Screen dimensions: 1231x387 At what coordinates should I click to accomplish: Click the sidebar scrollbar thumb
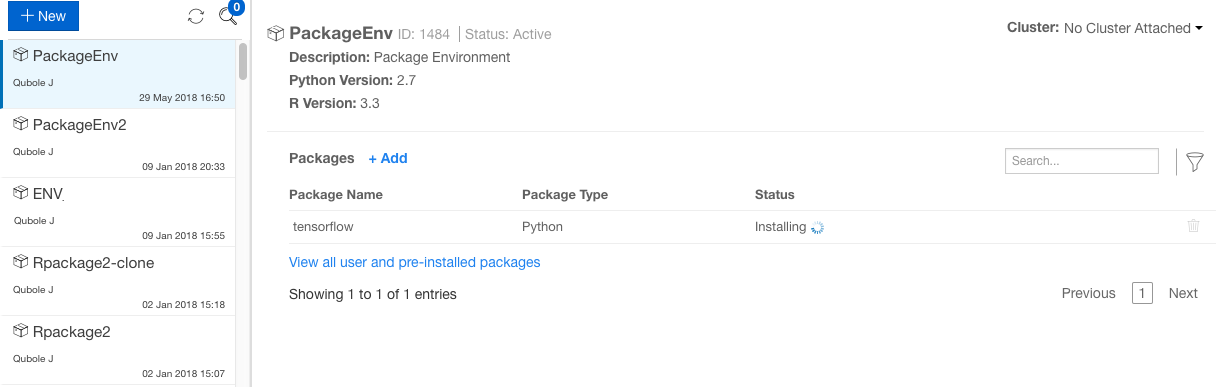pyautogui.click(x=243, y=61)
